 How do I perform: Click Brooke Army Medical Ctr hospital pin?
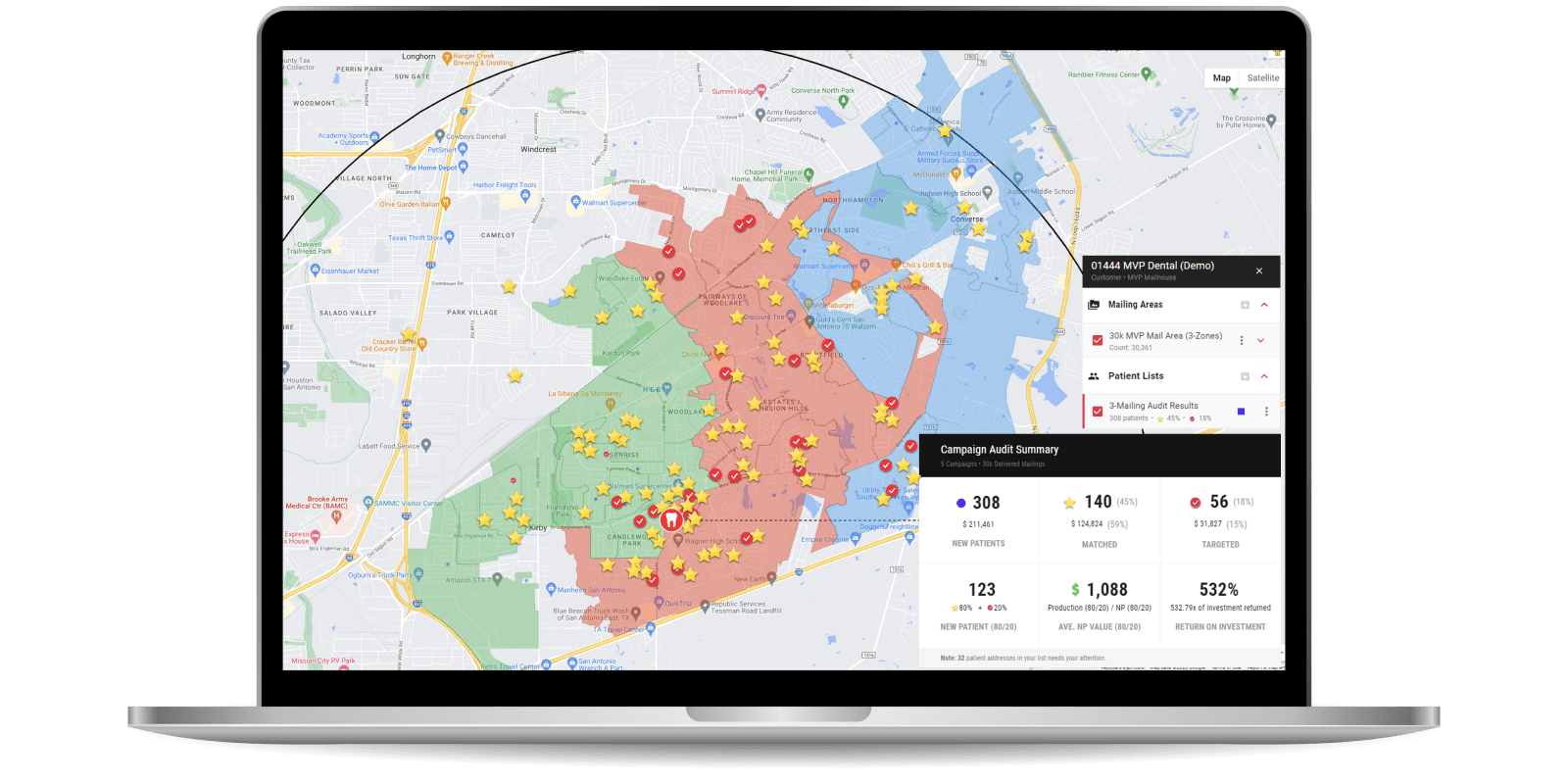pos(336,515)
